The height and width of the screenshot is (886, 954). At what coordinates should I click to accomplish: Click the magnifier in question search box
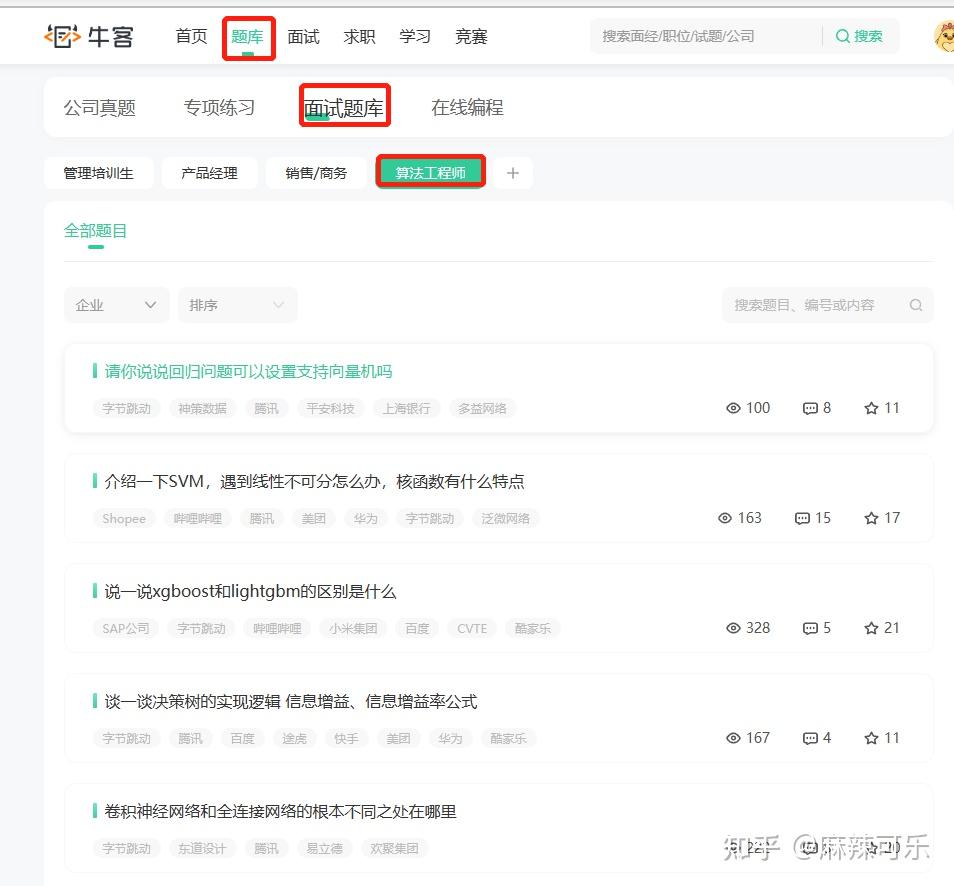tap(916, 305)
